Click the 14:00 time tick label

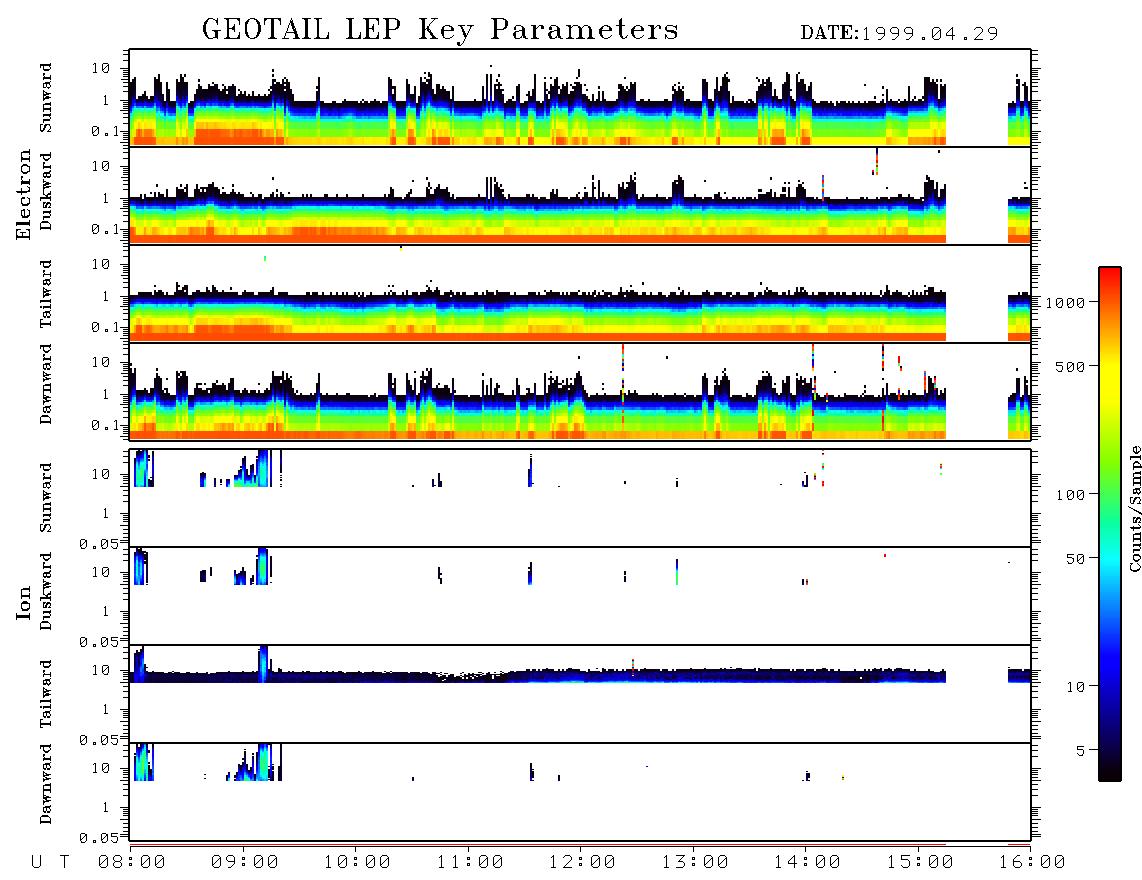807,863
